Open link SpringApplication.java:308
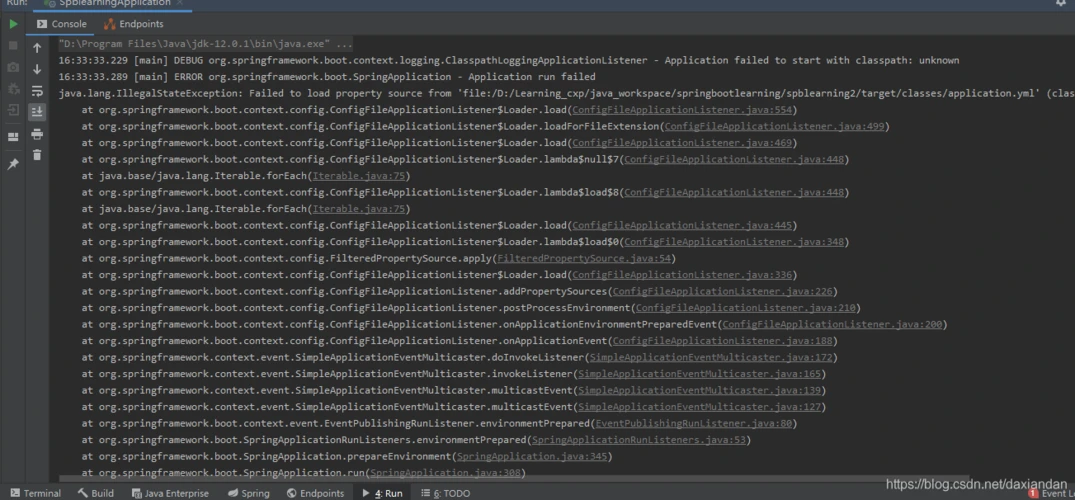 pyautogui.click(x=446, y=473)
